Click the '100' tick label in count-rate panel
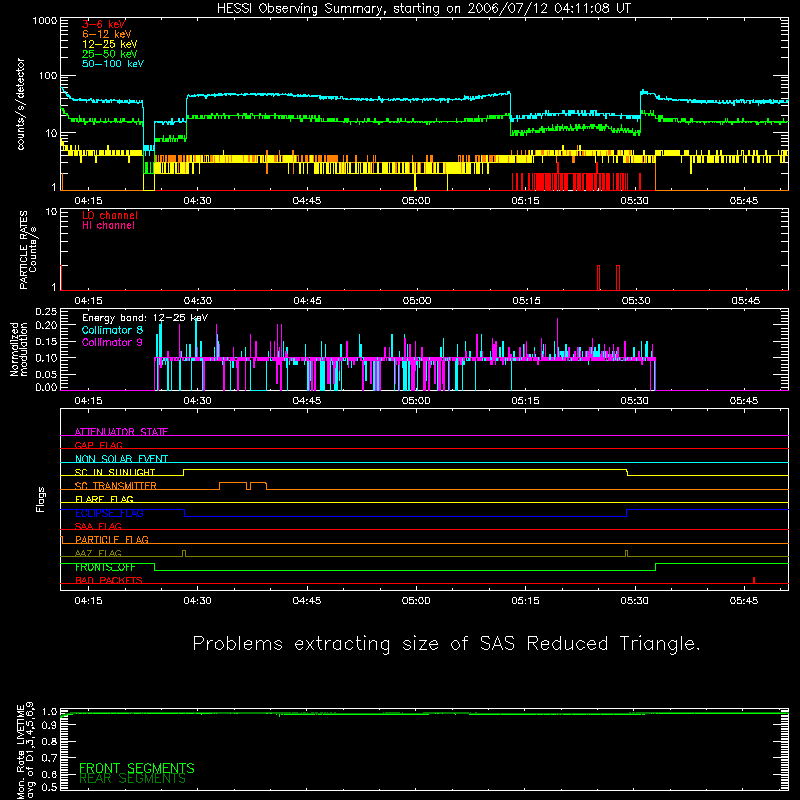The image size is (800, 800). tap(48, 76)
